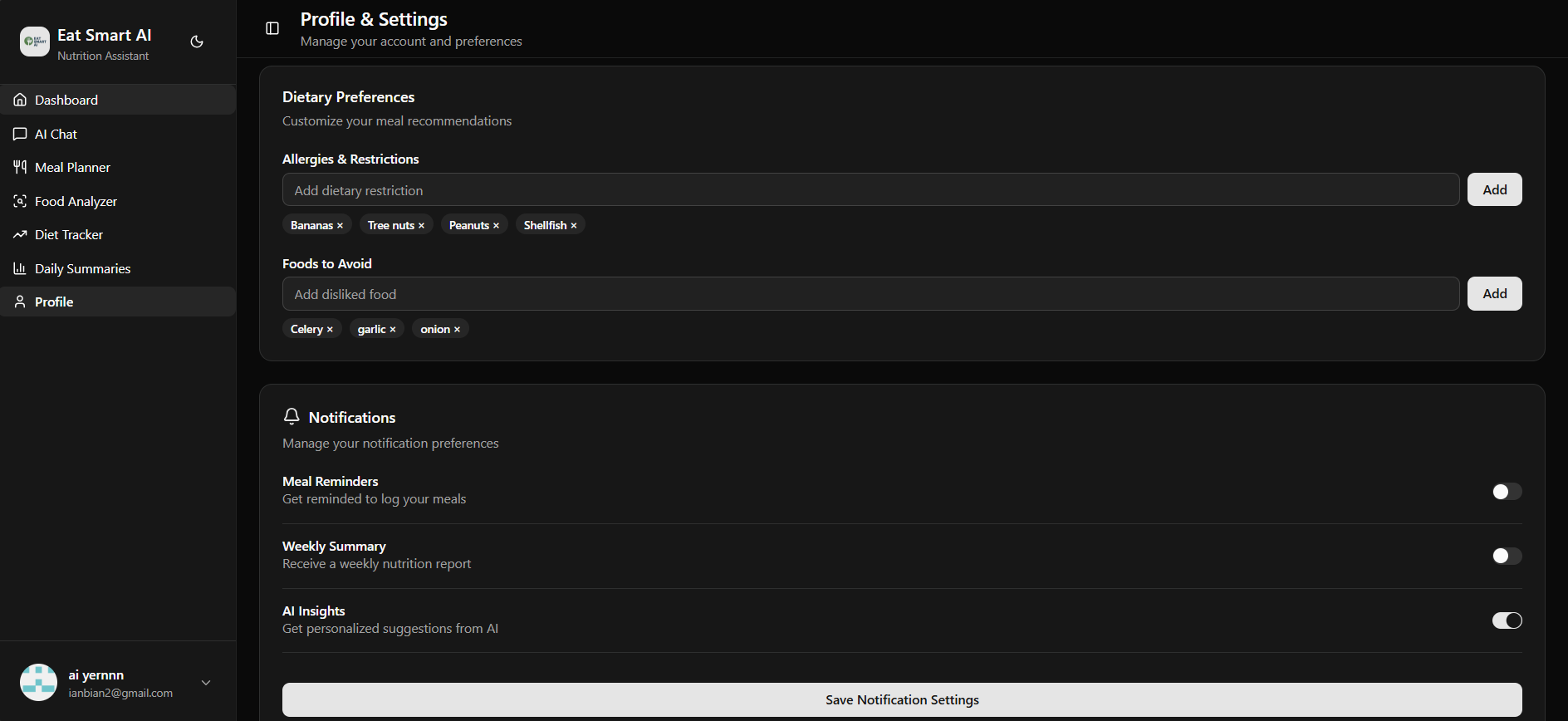The image size is (1568, 721).
Task: Open the Meal Planner section
Action: click(118, 167)
